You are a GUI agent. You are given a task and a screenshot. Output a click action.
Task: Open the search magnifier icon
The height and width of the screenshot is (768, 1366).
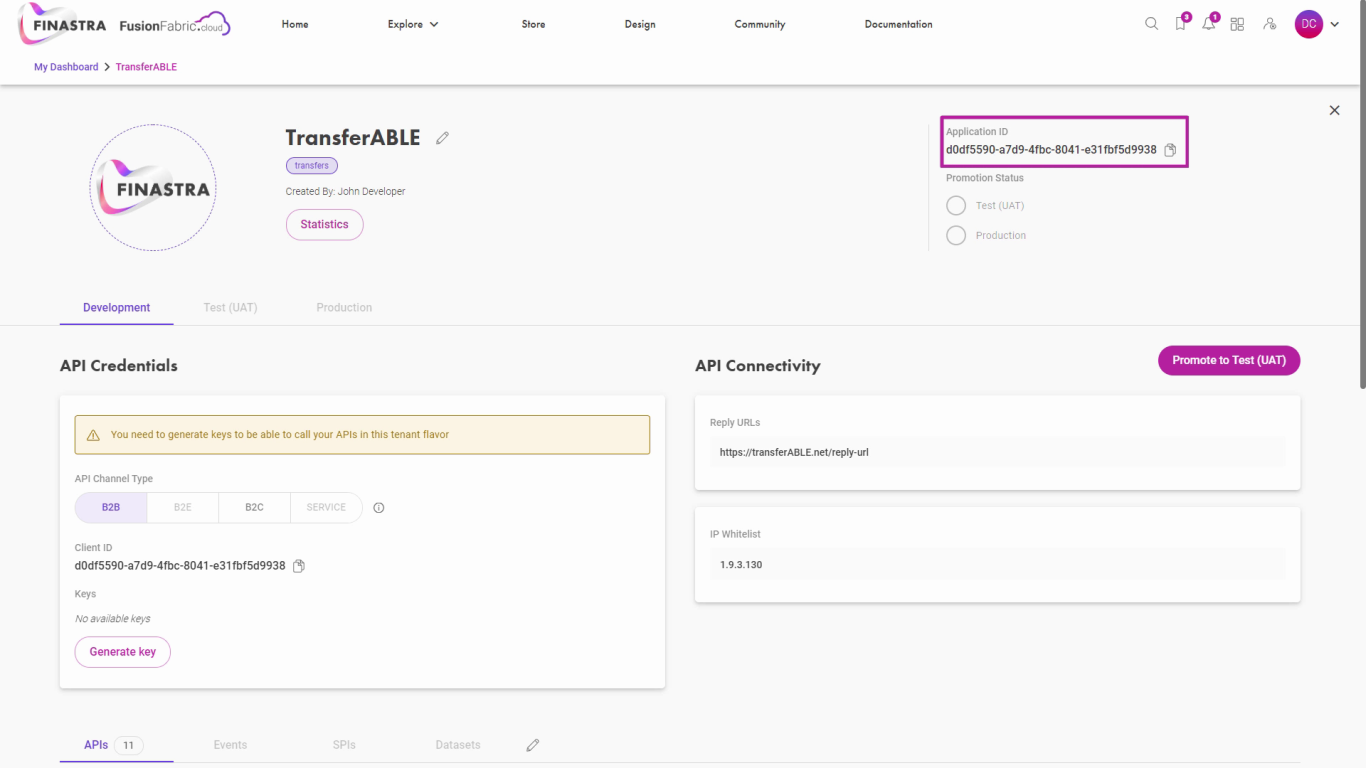click(1151, 24)
